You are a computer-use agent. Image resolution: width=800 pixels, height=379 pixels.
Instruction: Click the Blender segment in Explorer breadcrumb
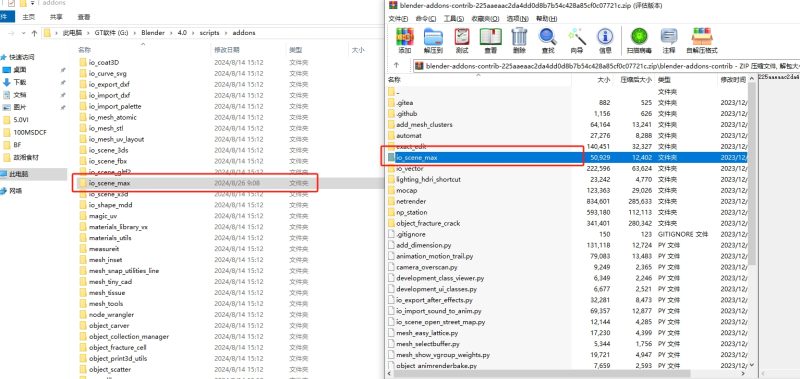coord(153,33)
